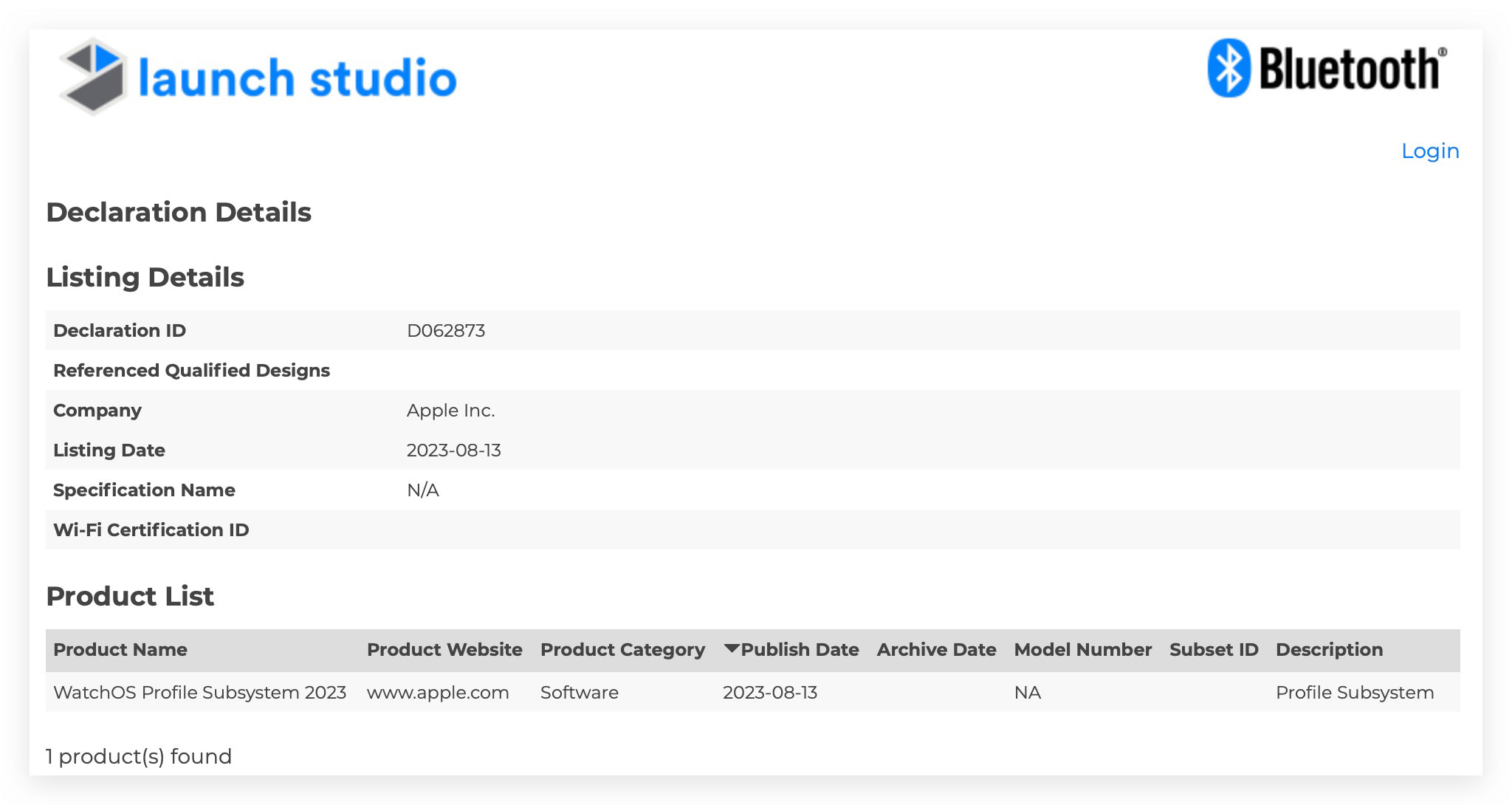Sort table by Subset ID header
Screen dimensions: 1512x805
coord(1214,650)
